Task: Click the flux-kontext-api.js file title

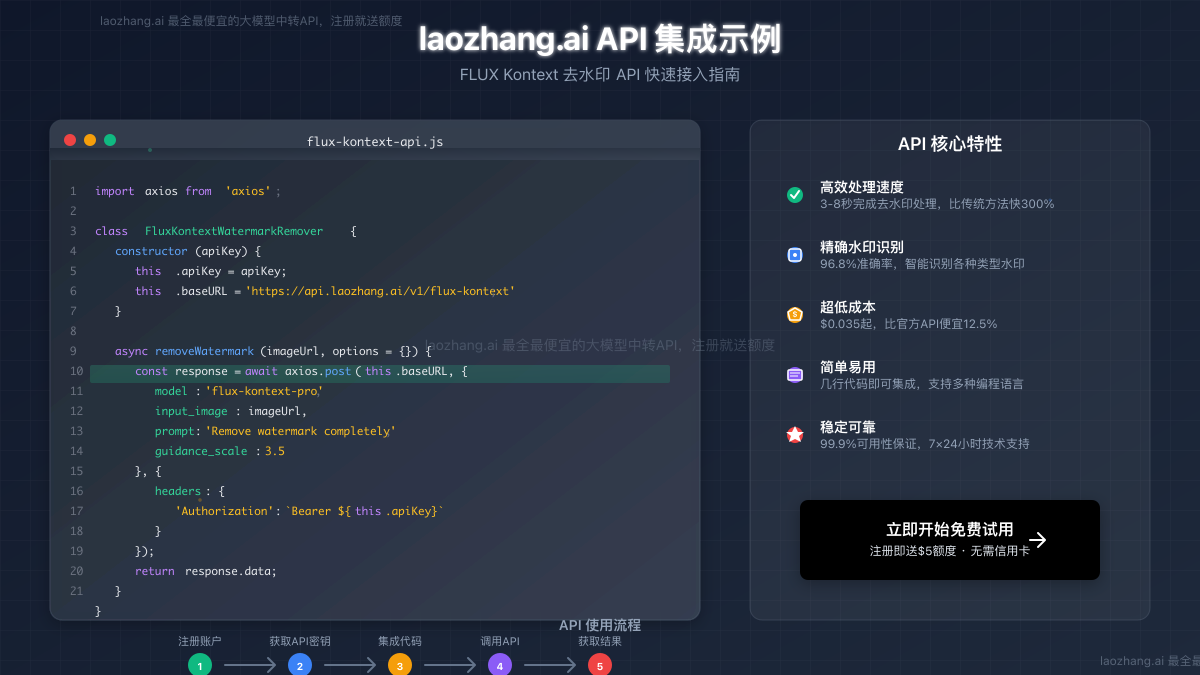Action: tap(375, 142)
